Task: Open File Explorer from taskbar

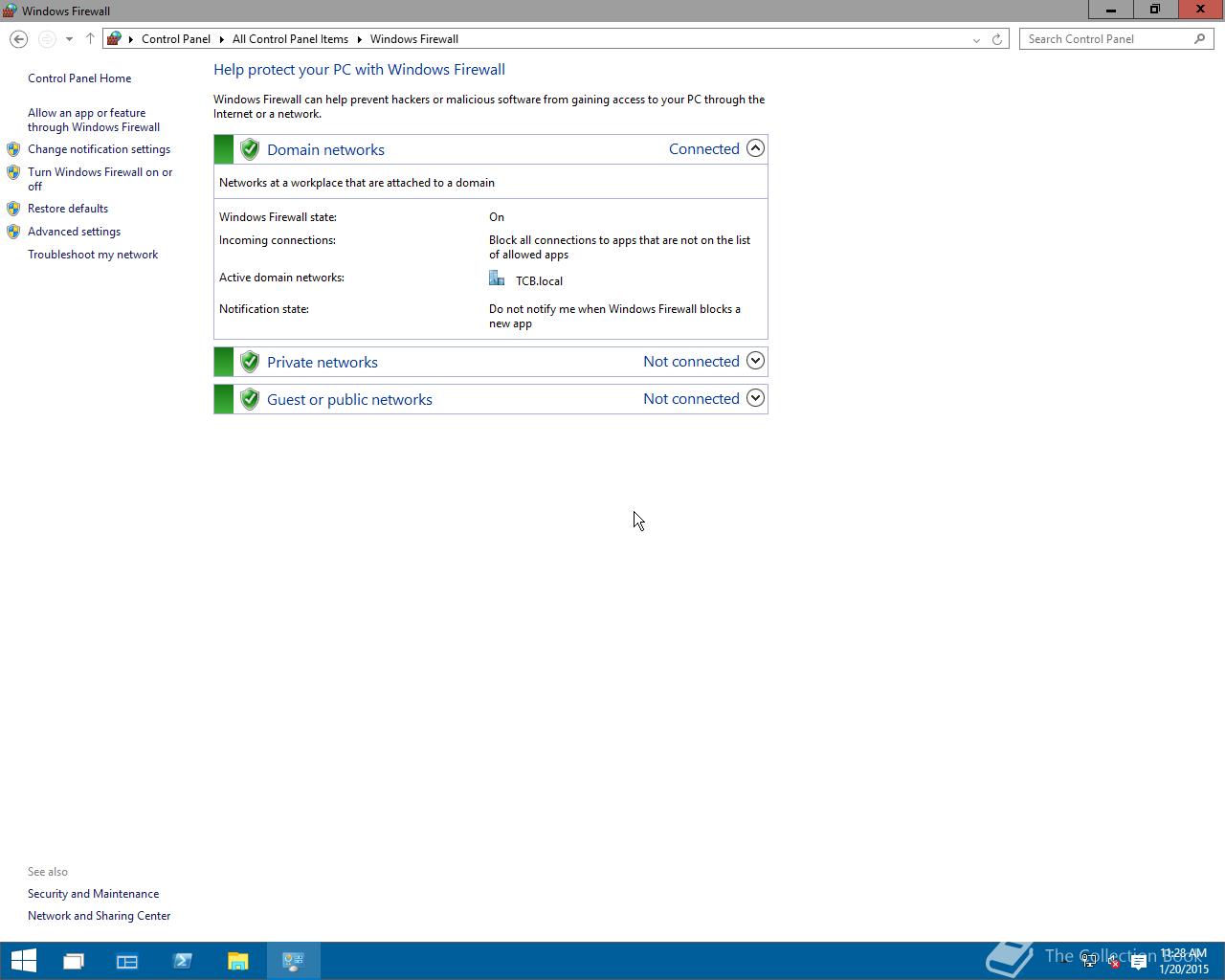Action: (238, 961)
